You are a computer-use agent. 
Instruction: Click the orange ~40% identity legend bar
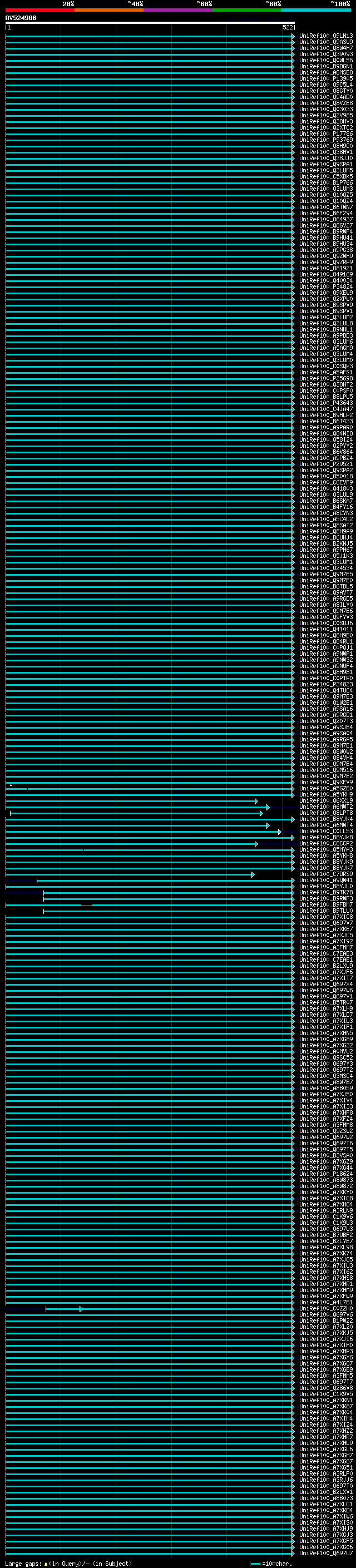coord(109,10)
